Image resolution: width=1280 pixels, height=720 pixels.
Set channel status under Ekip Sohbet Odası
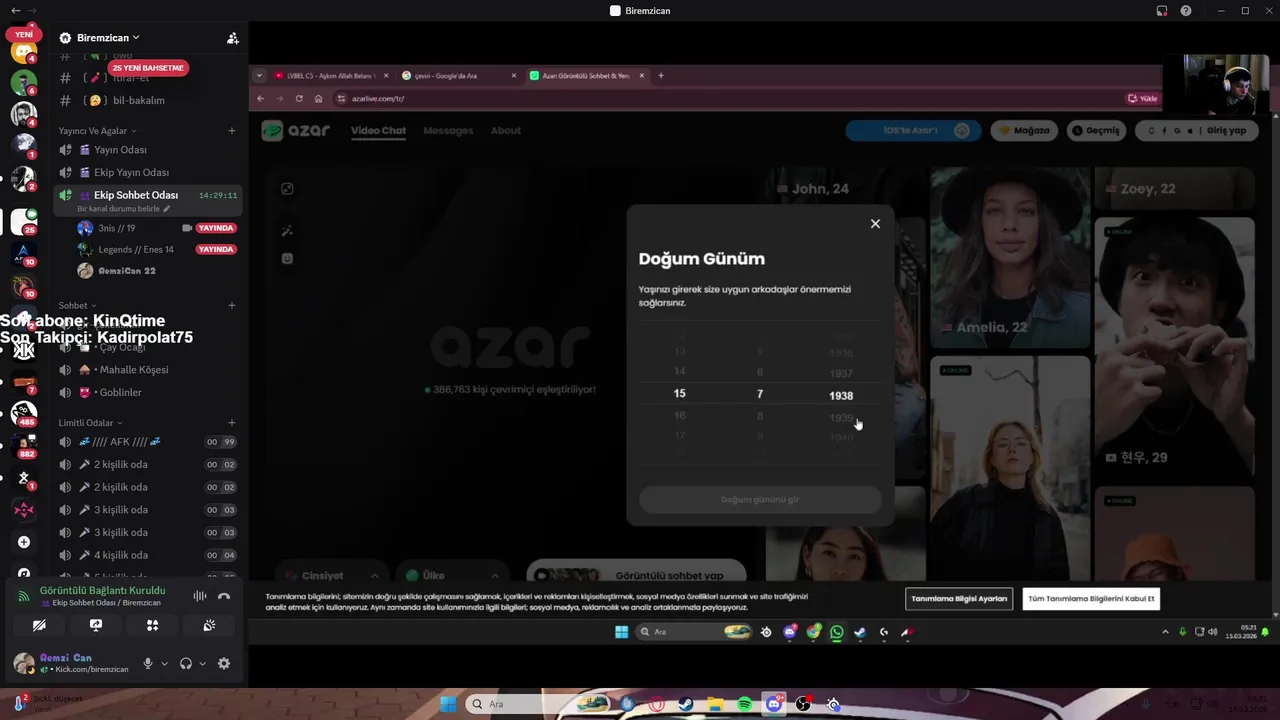pos(123,209)
